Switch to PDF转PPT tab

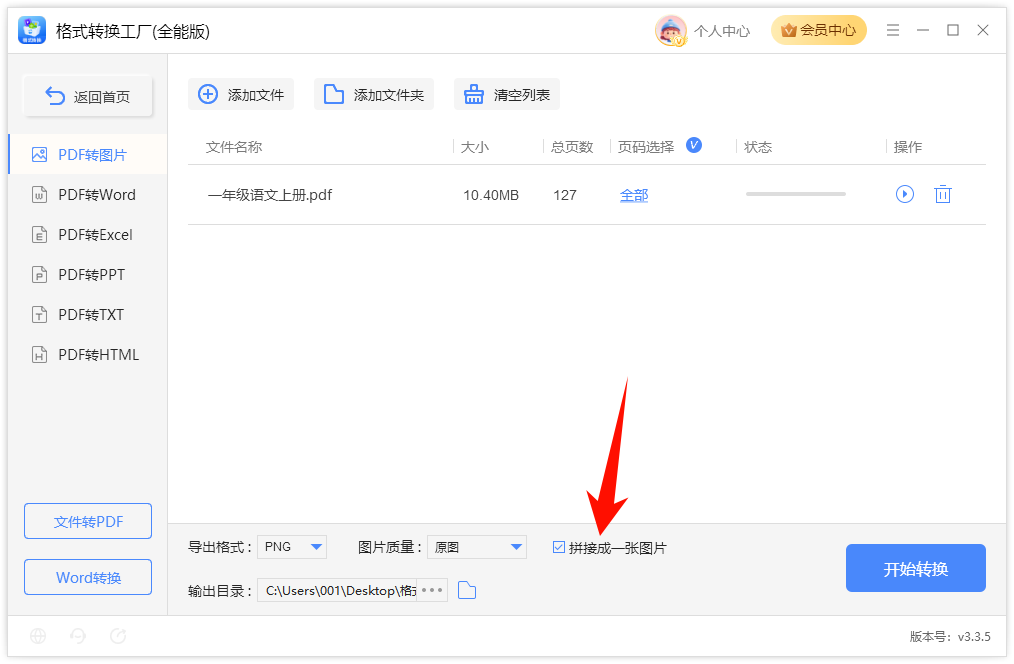coord(87,275)
